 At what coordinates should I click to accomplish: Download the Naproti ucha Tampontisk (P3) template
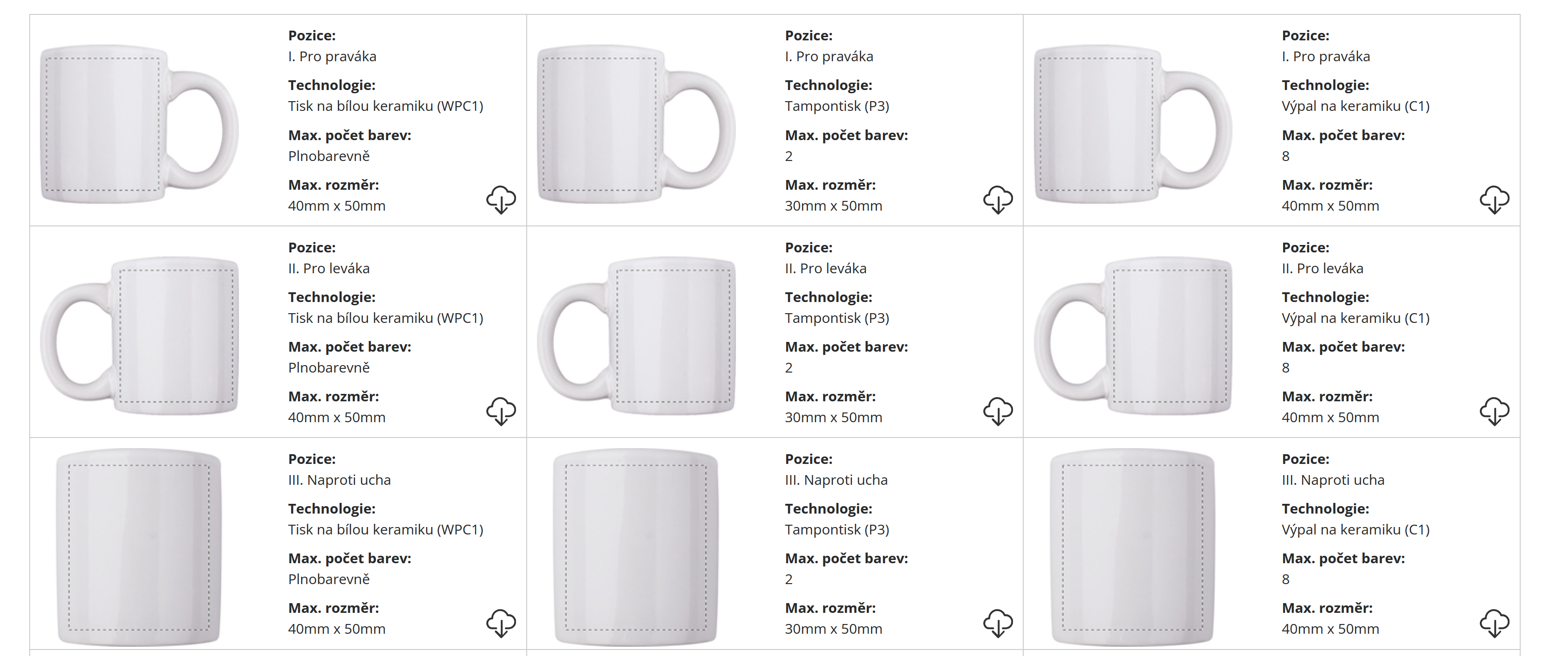click(997, 623)
